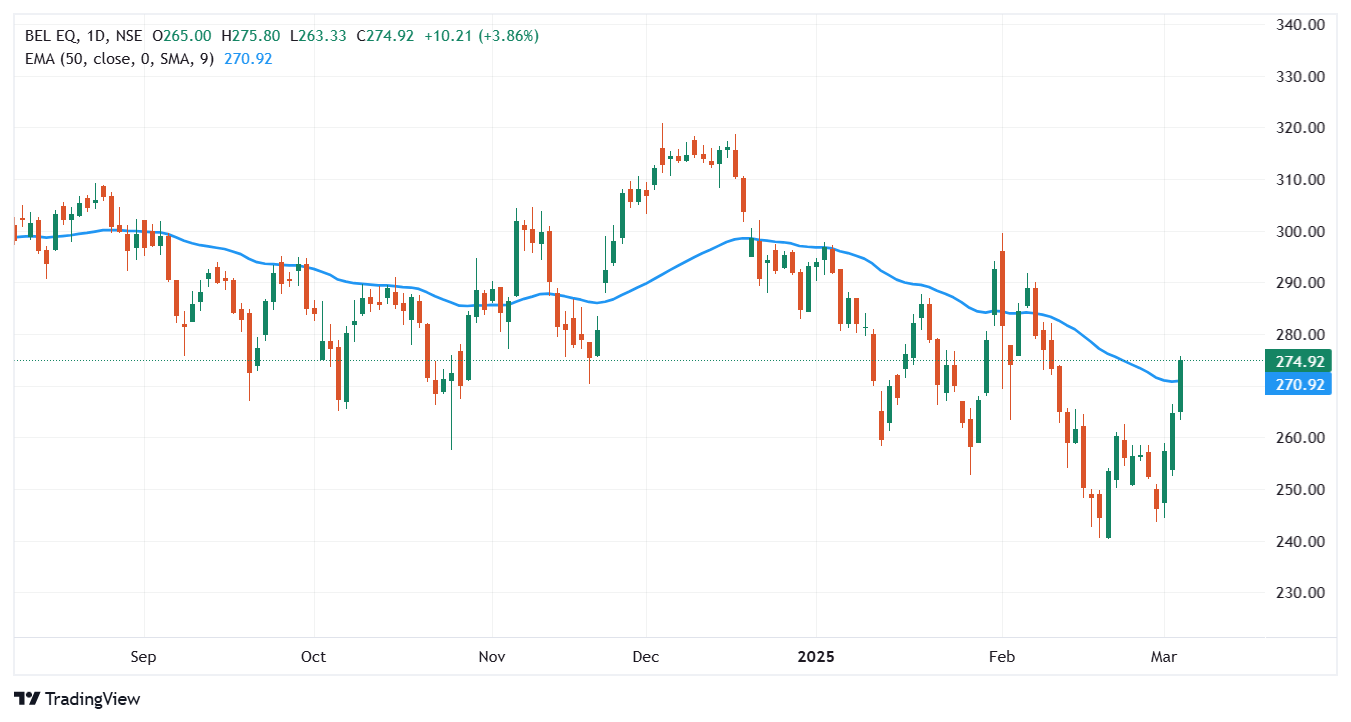Click the 230.00 price axis label

tap(1302, 593)
